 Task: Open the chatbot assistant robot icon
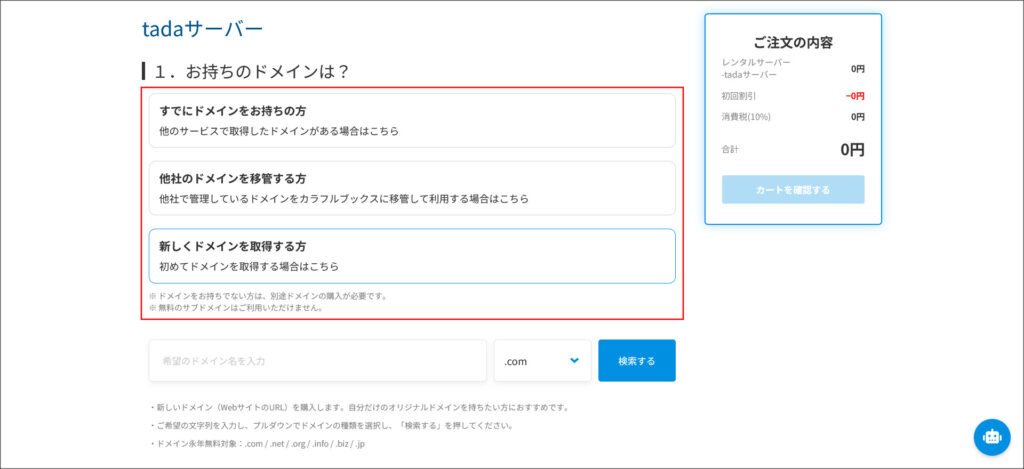click(x=991, y=436)
